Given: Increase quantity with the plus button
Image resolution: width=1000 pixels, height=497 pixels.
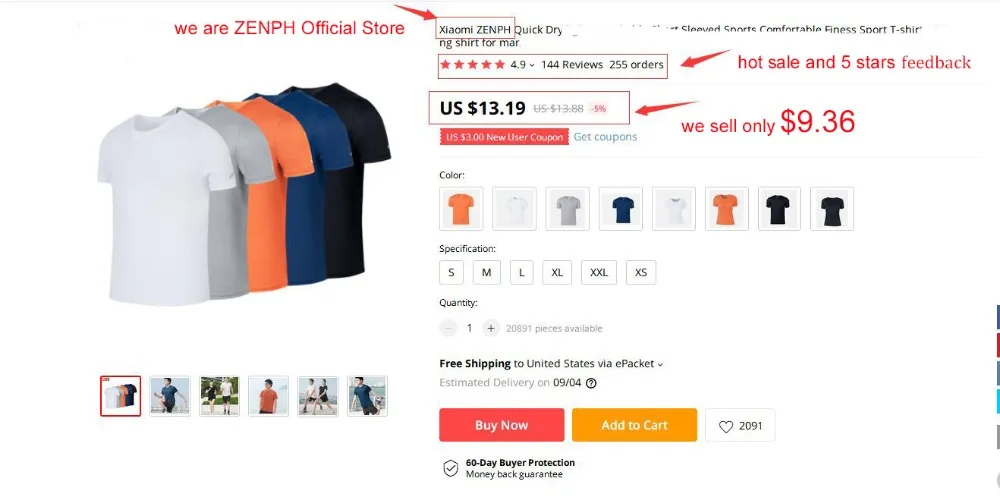Looking at the screenshot, I should (x=490, y=328).
